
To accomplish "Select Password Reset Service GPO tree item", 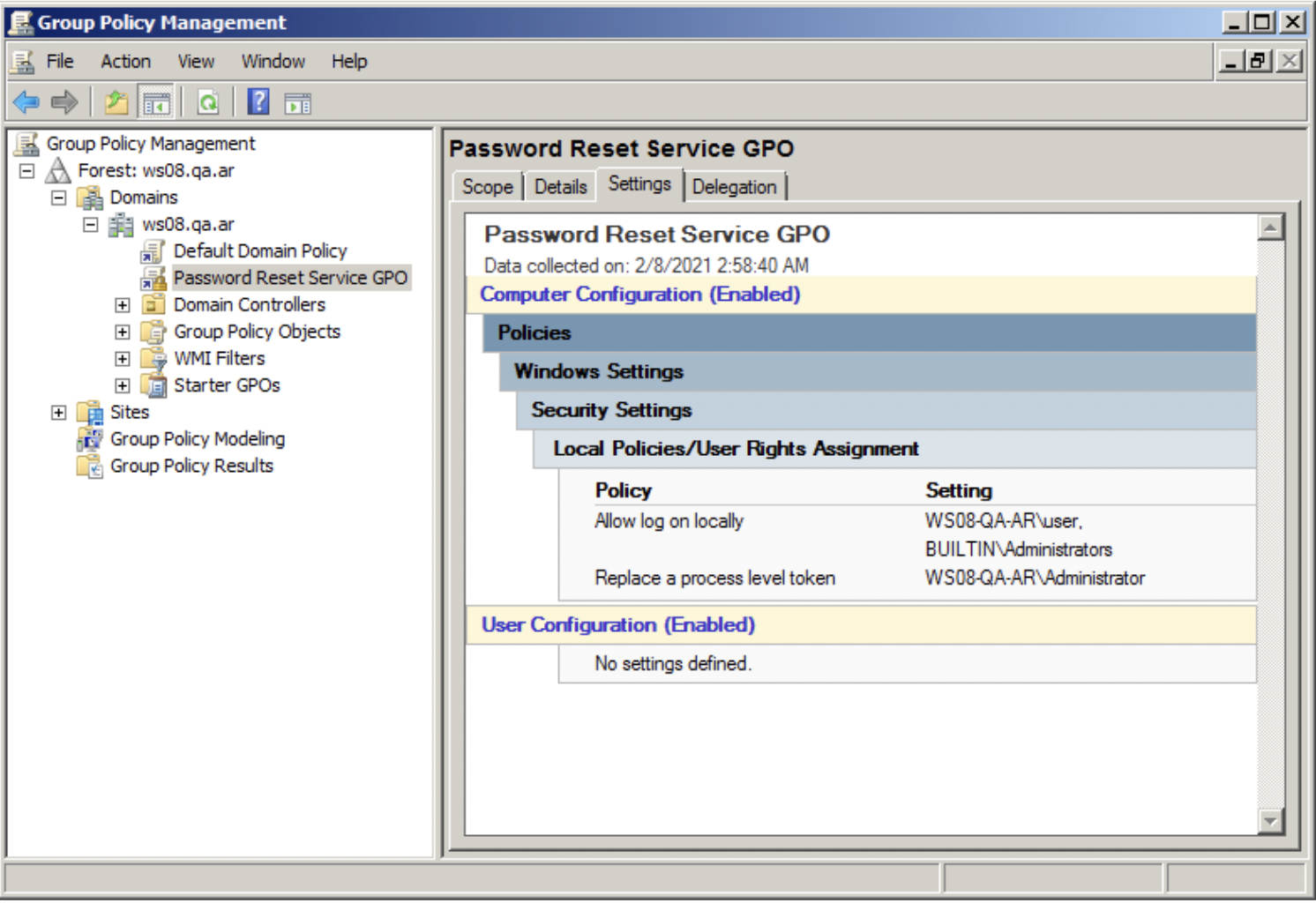I will 290,279.
